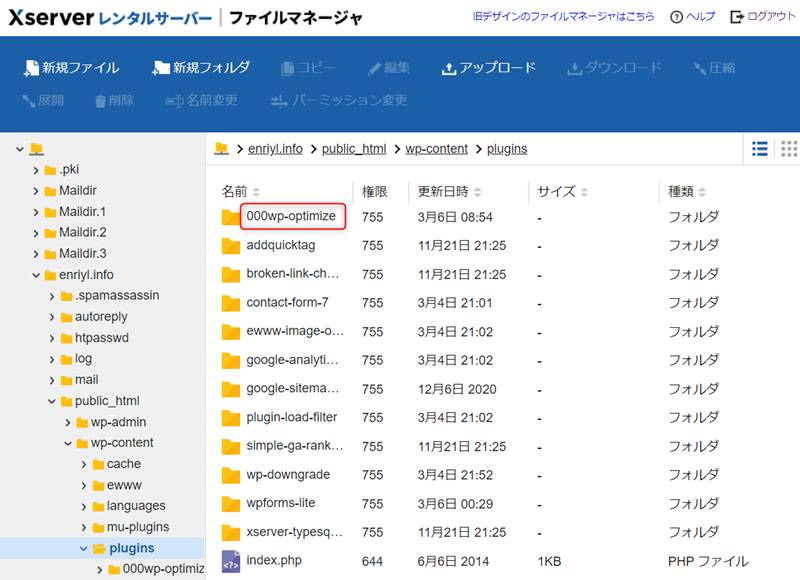Collapse the public_html tree node
The image size is (800, 580).
pos(52,401)
